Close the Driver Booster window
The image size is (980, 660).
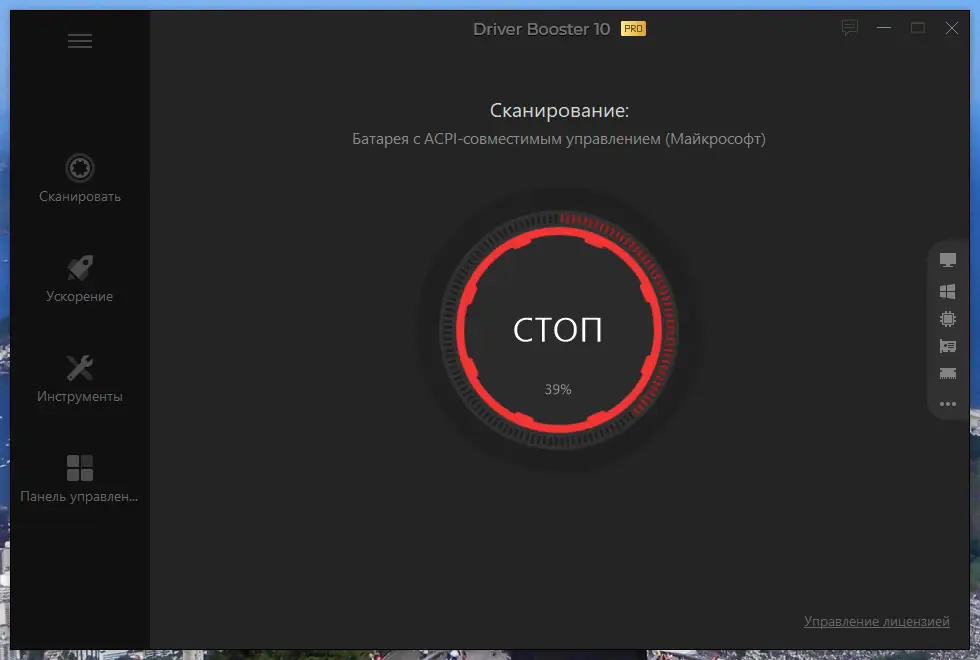(951, 28)
